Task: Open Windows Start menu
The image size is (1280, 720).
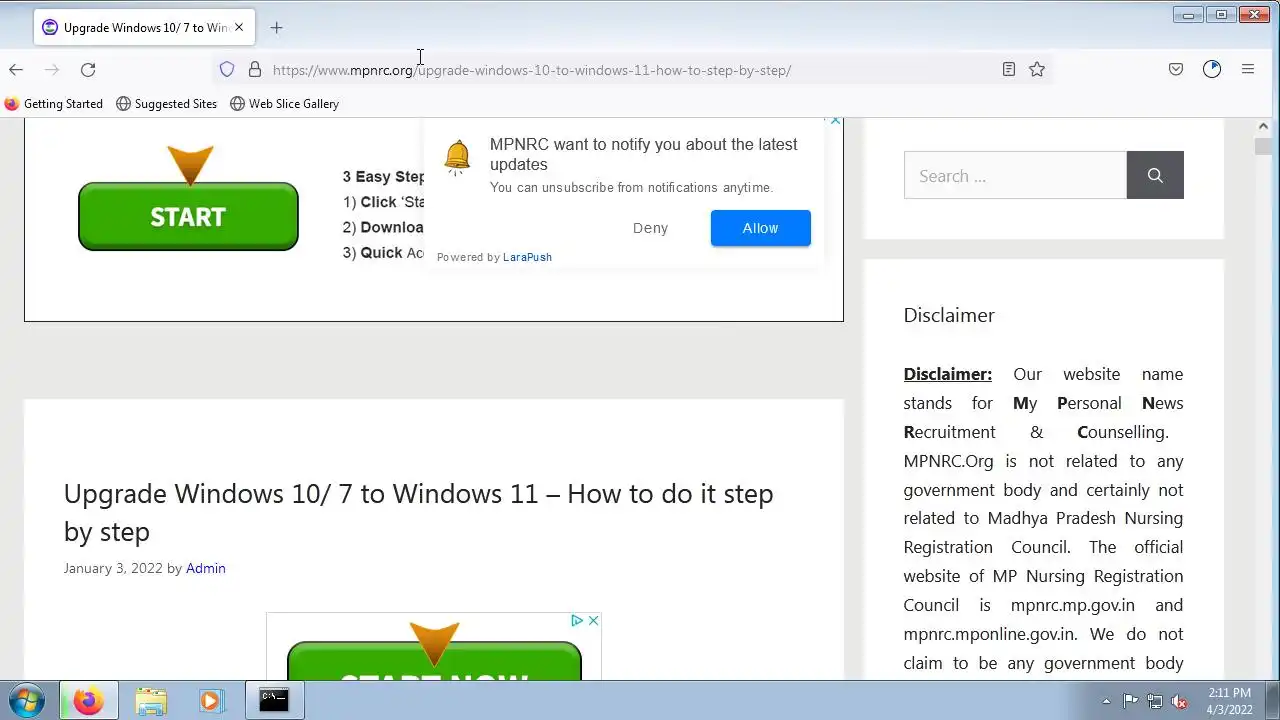Action: coord(27,700)
